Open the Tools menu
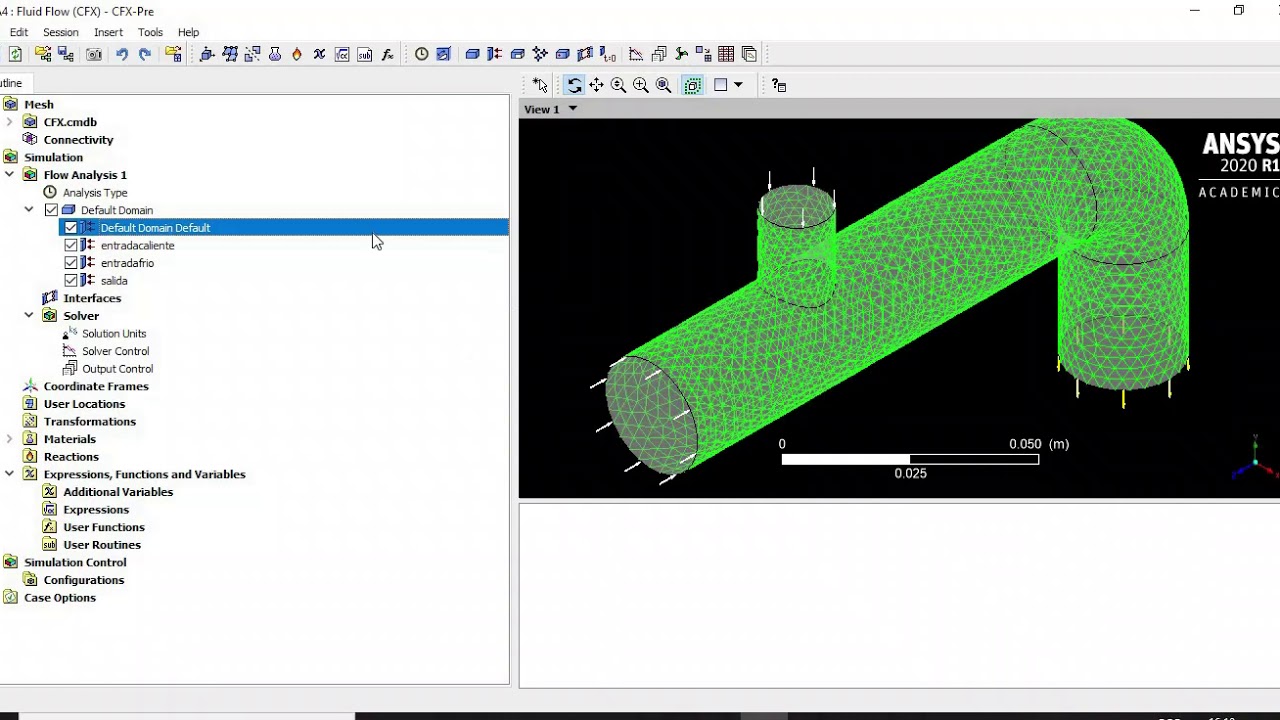Screen dimensions: 1280x720 (150, 32)
